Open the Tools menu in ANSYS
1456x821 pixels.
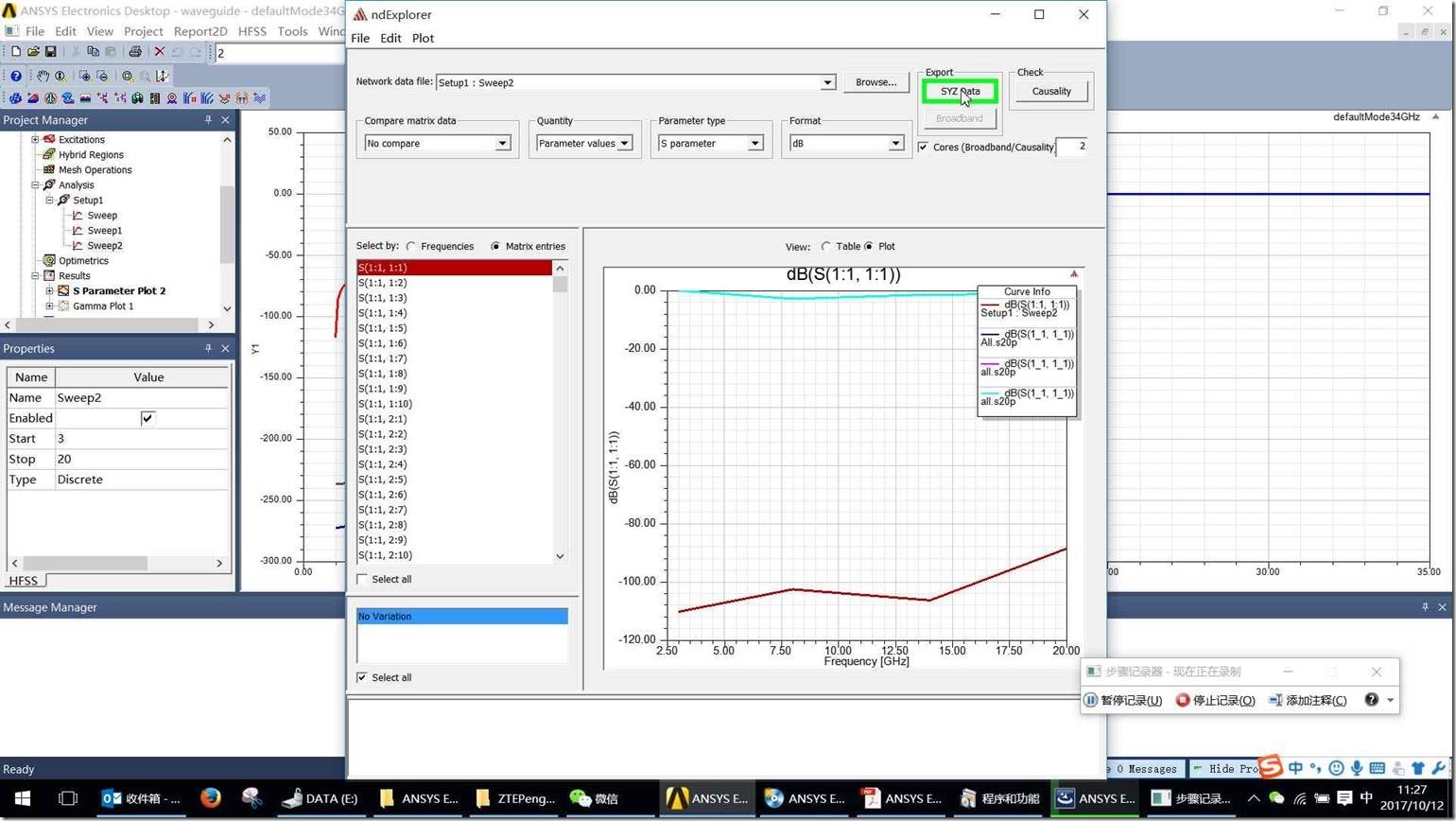click(292, 31)
